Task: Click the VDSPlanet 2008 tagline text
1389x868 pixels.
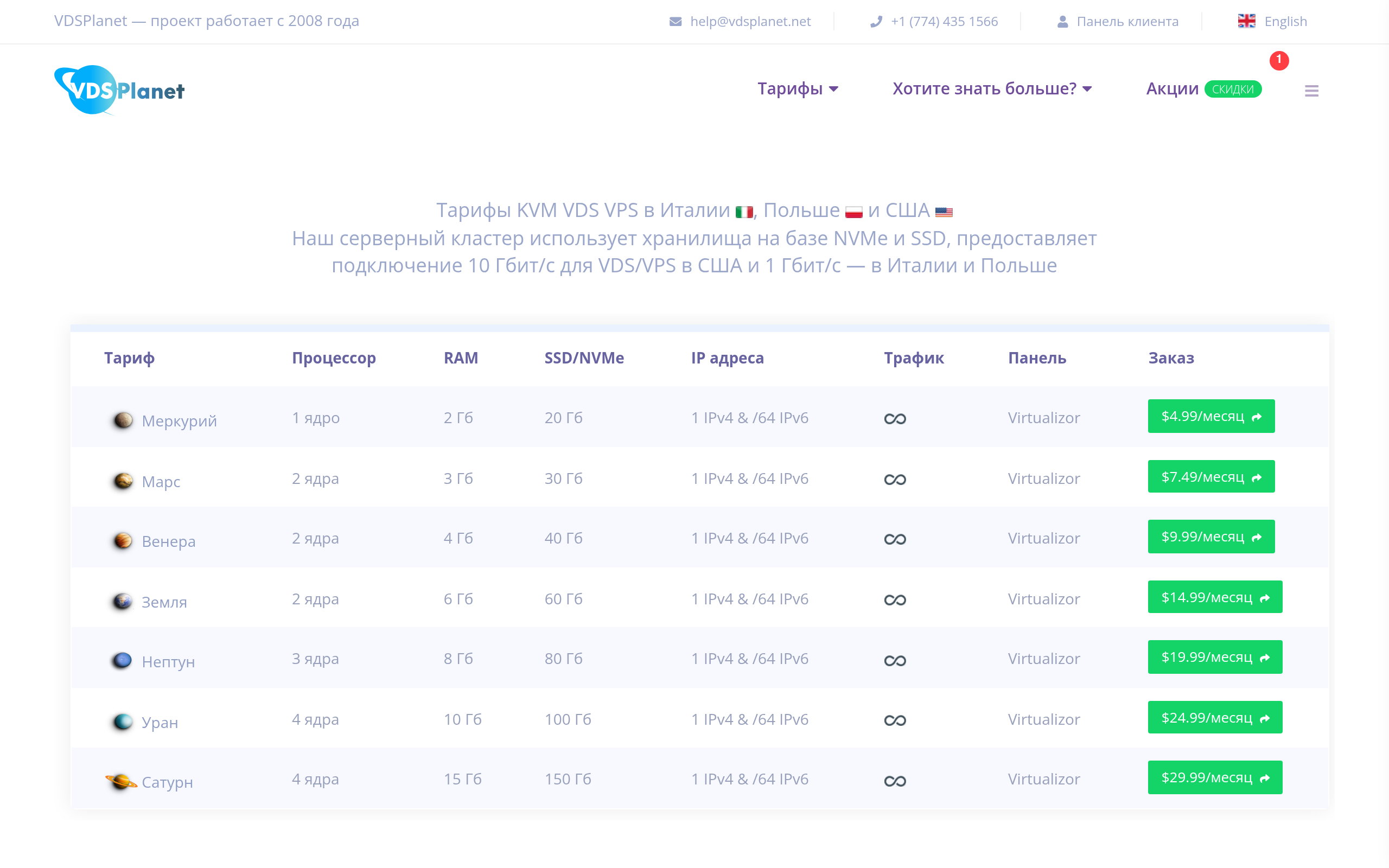Action: click(x=207, y=21)
